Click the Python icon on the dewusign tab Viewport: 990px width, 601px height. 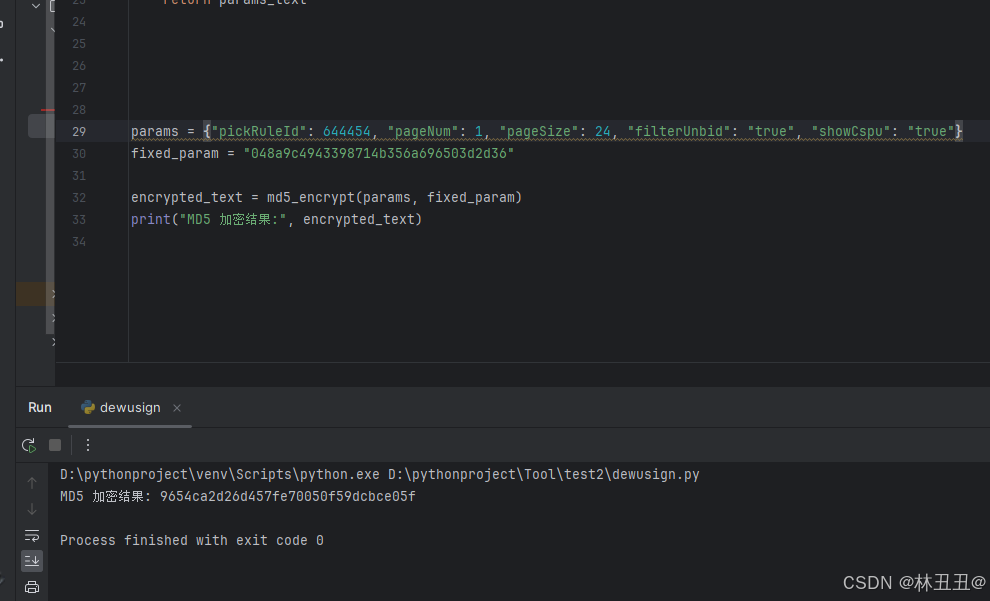coord(88,408)
